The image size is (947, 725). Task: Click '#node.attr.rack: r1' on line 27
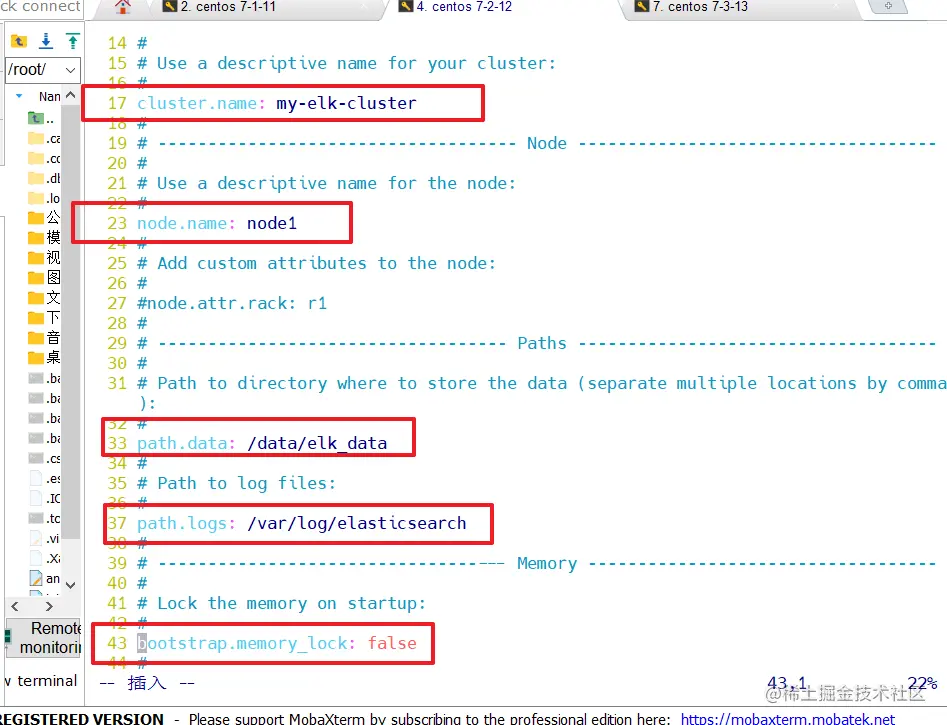pos(232,303)
